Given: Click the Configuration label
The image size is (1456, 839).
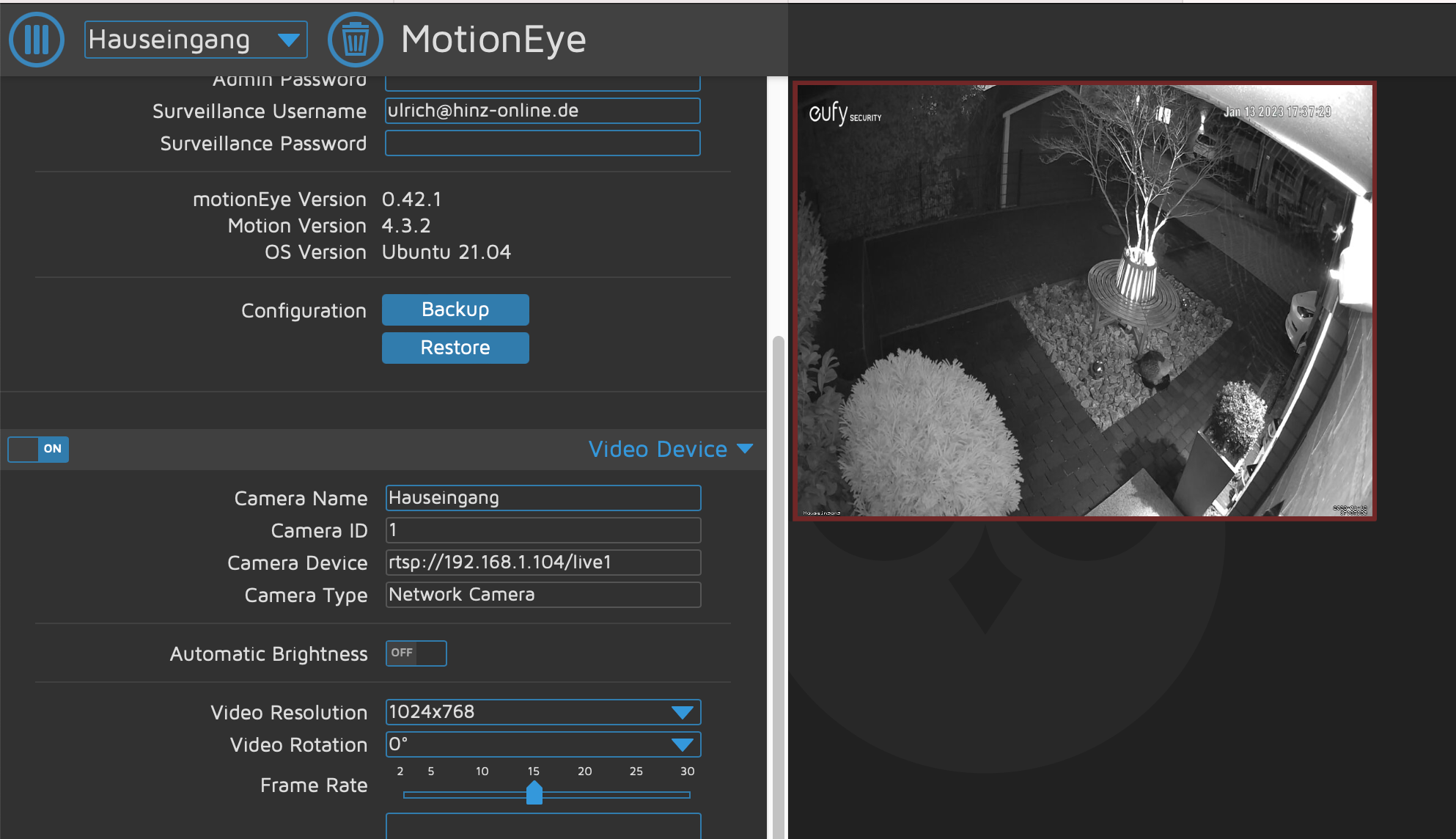Looking at the screenshot, I should [304, 311].
